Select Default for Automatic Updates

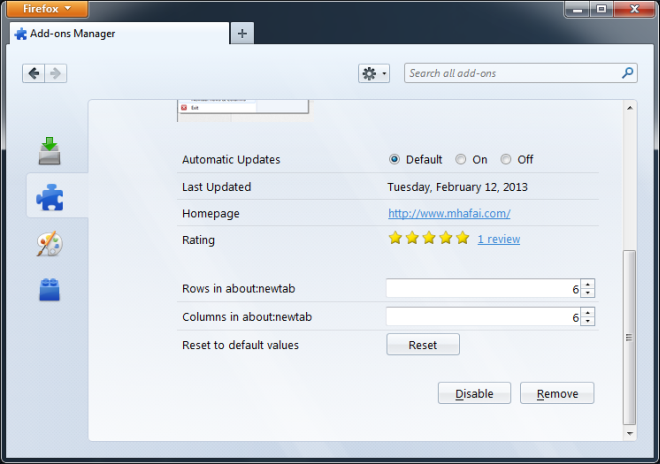(394, 159)
